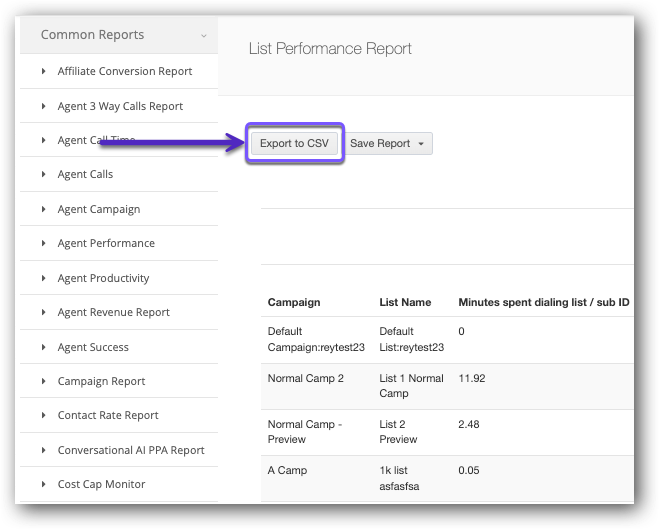Click the 2.48 minutes value

[x=469, y=424]
